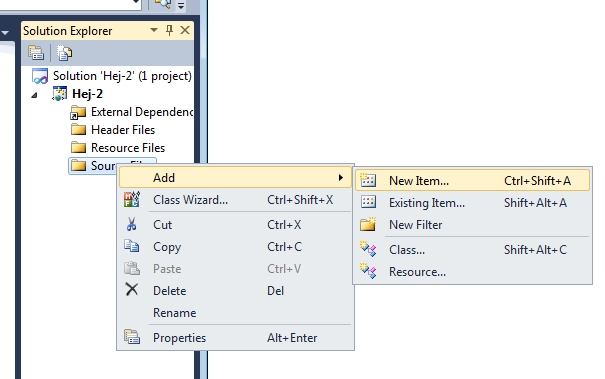The height and width of the screenshot is (379, 605).
Task: Click the Header Files folder icon
Action: (x=78, y=130)
